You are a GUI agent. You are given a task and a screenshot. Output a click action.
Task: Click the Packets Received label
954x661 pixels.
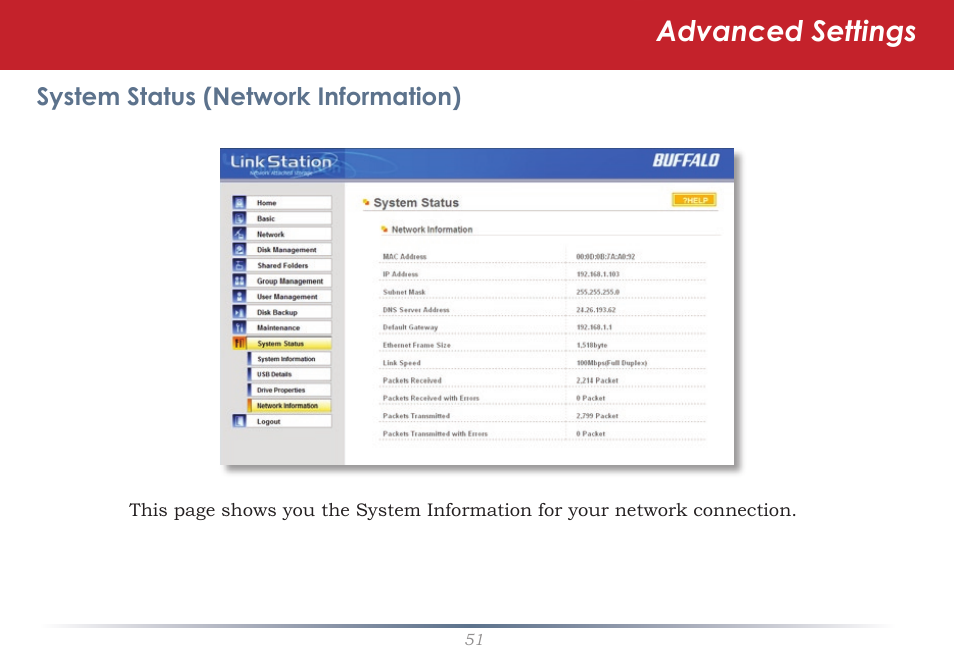(412, 380)
